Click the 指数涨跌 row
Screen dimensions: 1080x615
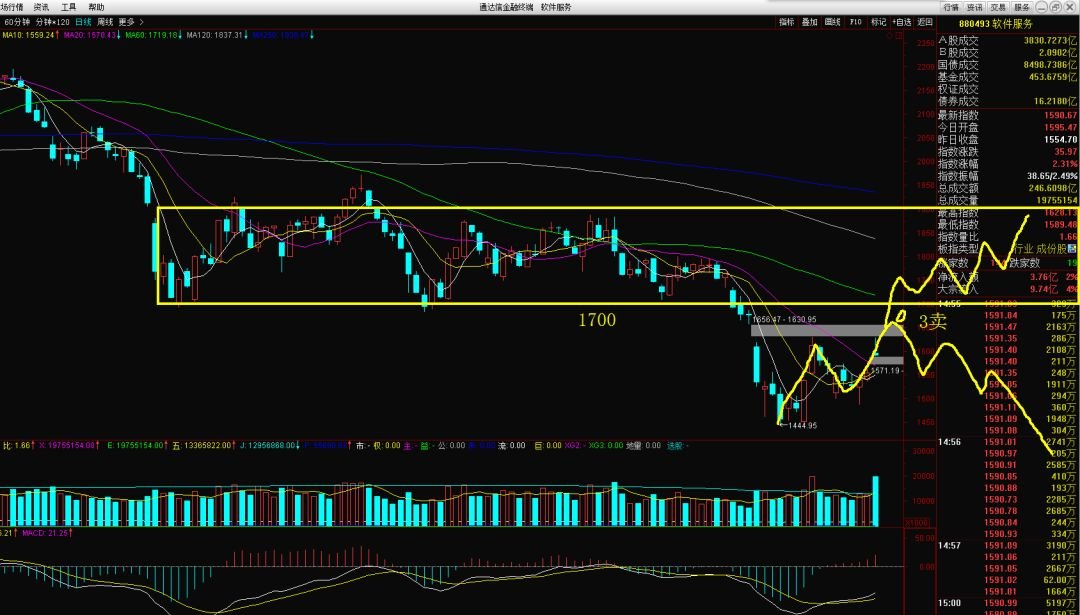1008,152
